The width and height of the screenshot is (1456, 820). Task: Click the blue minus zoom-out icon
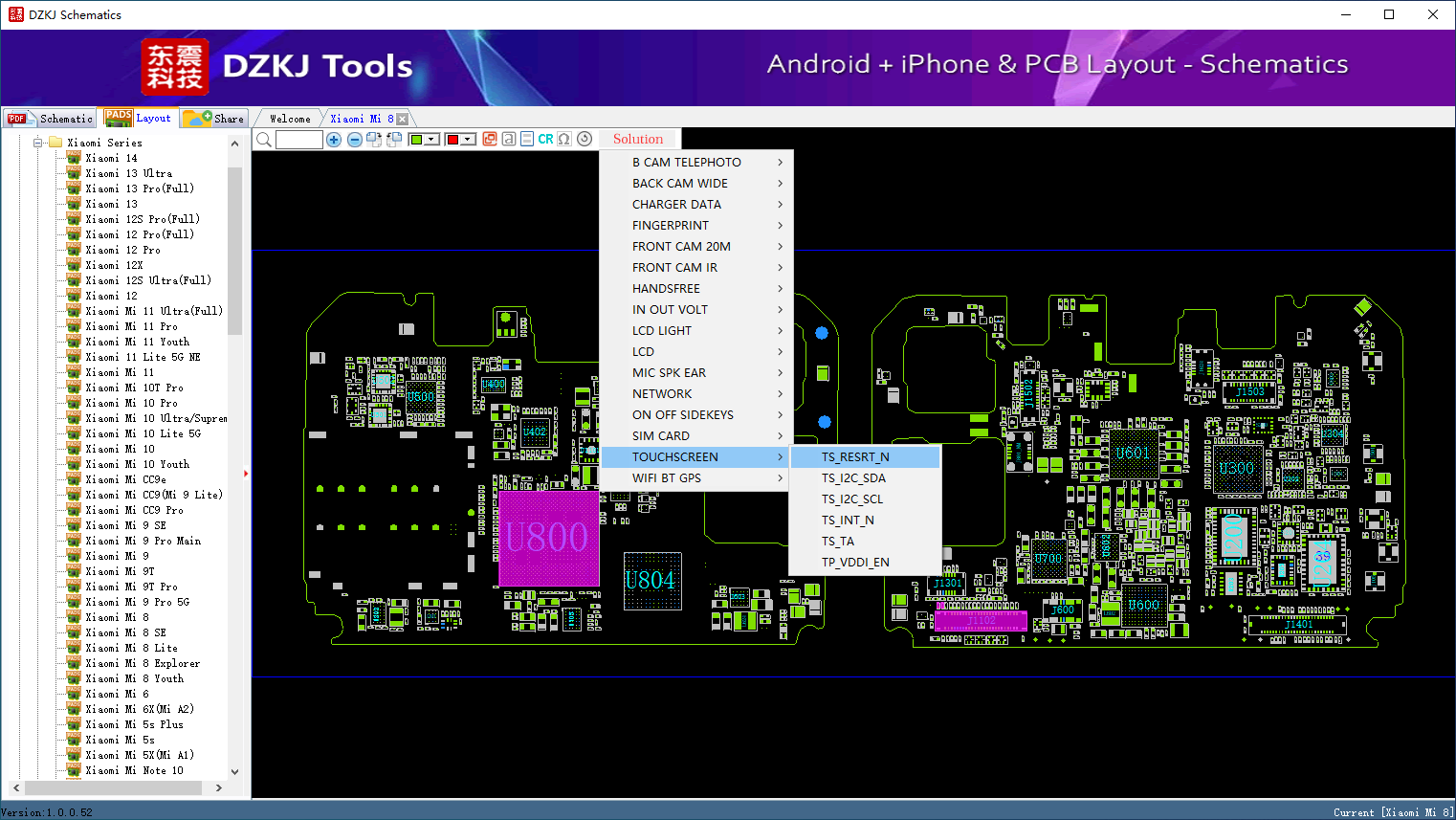[354, 140]
